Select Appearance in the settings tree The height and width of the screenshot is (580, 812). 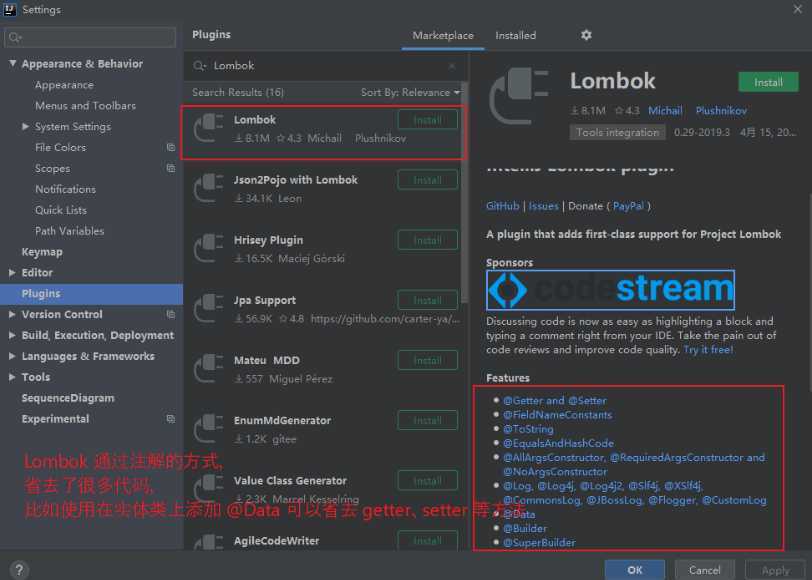point(64,84)
